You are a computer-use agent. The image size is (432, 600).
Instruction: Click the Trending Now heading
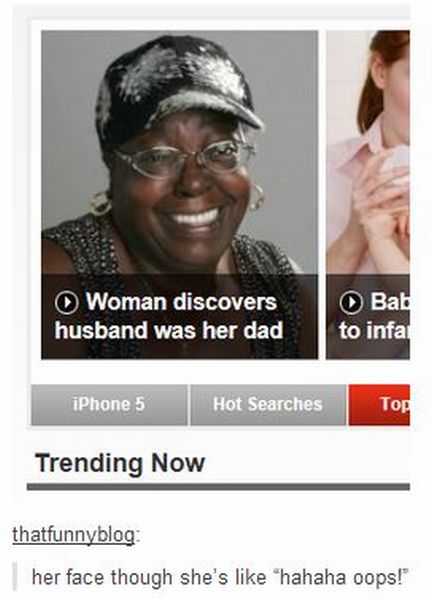point(120,463)
